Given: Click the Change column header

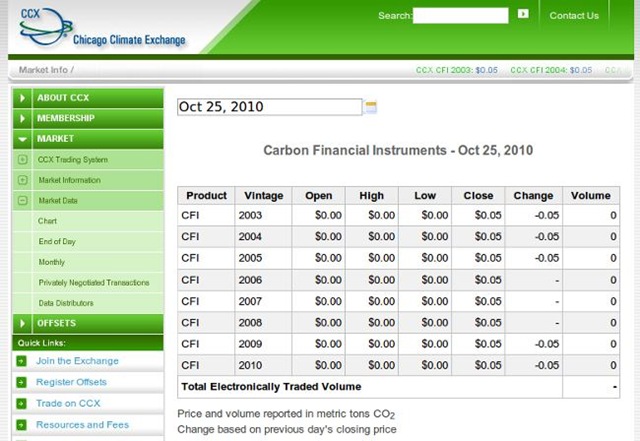Looking at the screenshot, I should click(533, 196).
